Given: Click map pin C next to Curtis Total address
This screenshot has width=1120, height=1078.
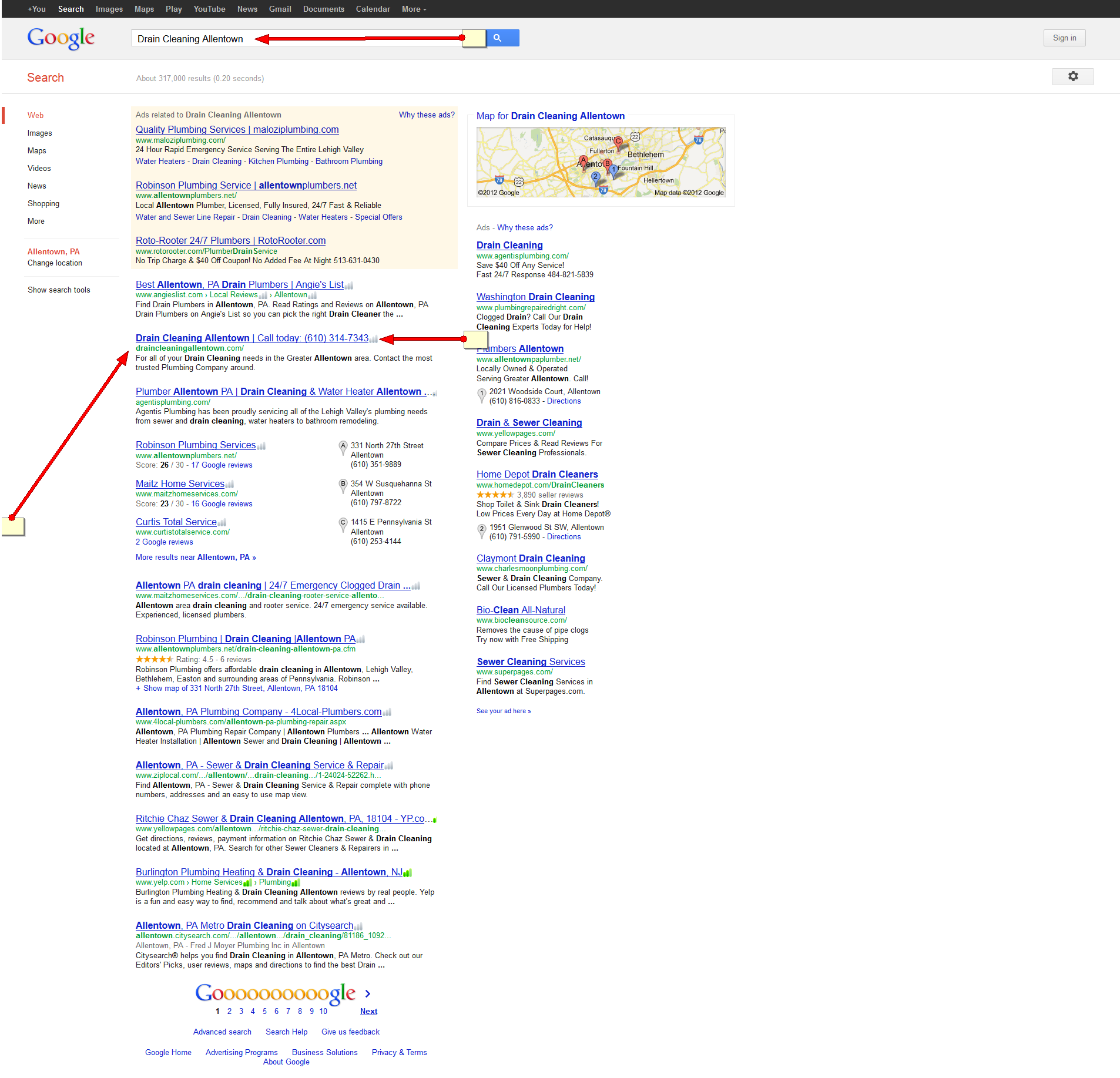Looking at the screenshot, I should tap(344, 524).
